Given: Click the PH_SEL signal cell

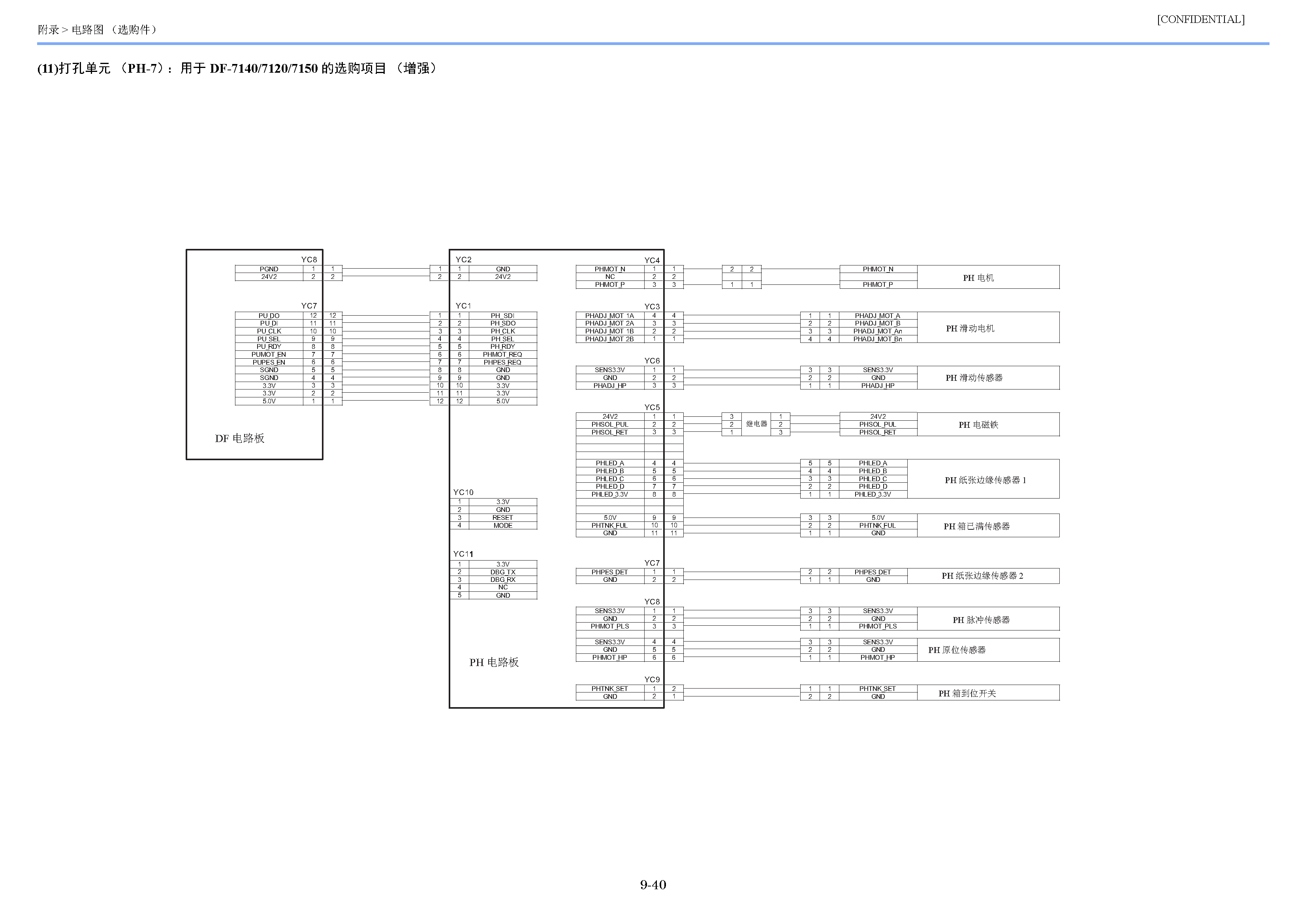Looking at the screenshot, I should [503, 339].
